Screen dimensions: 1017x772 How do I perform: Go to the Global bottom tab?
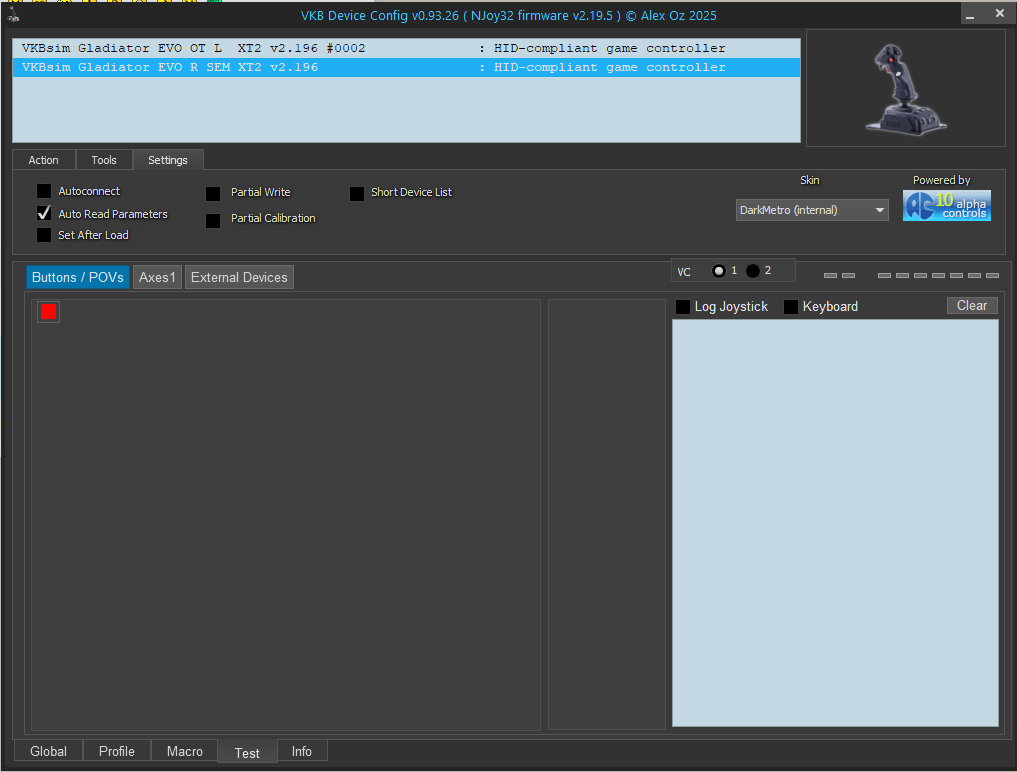click(49, 751)
